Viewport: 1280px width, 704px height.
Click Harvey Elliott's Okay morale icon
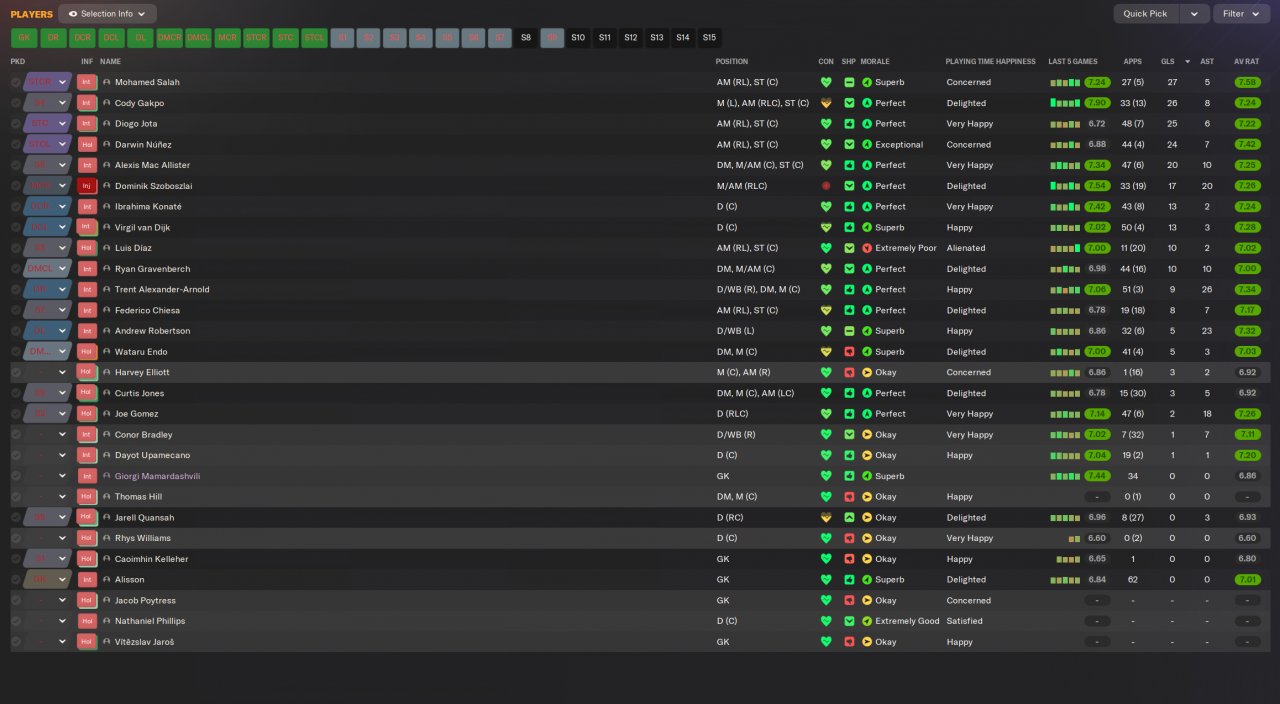click(867, 372)
